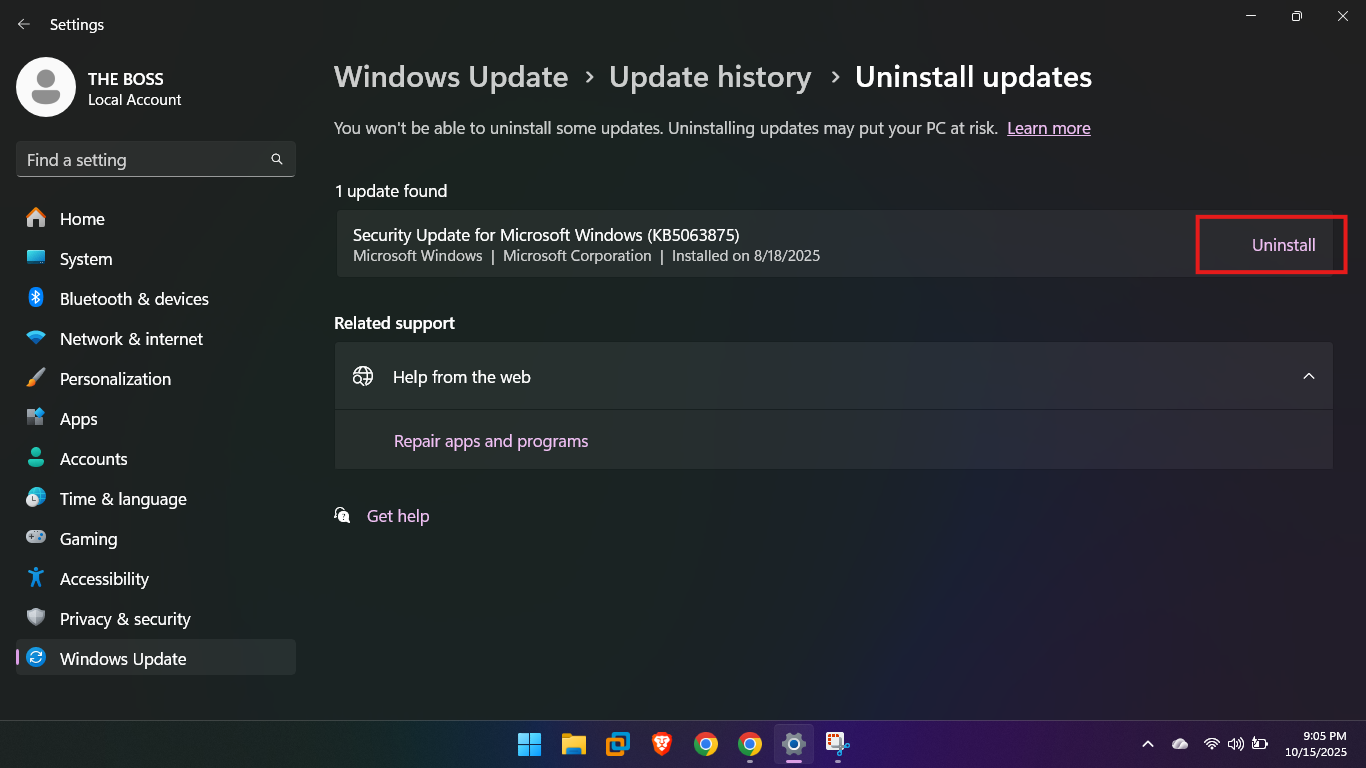Open Bluetooth & devices settings
Image resolution: width=1366 pixels, height=768 pixels.
tap(134, 299)
